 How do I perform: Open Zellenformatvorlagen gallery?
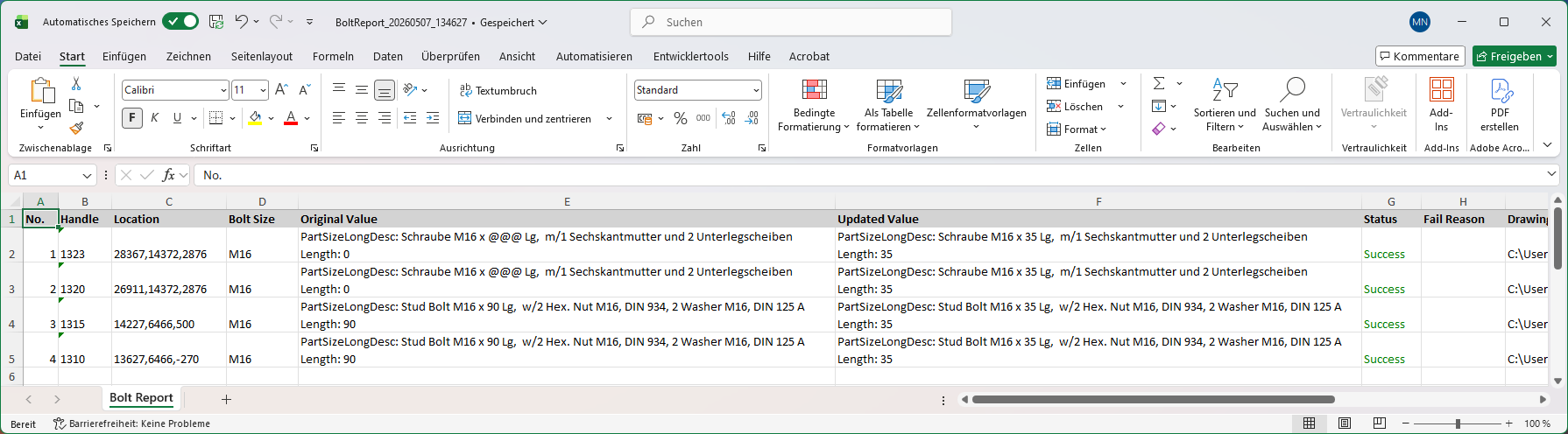coord(976,104)
